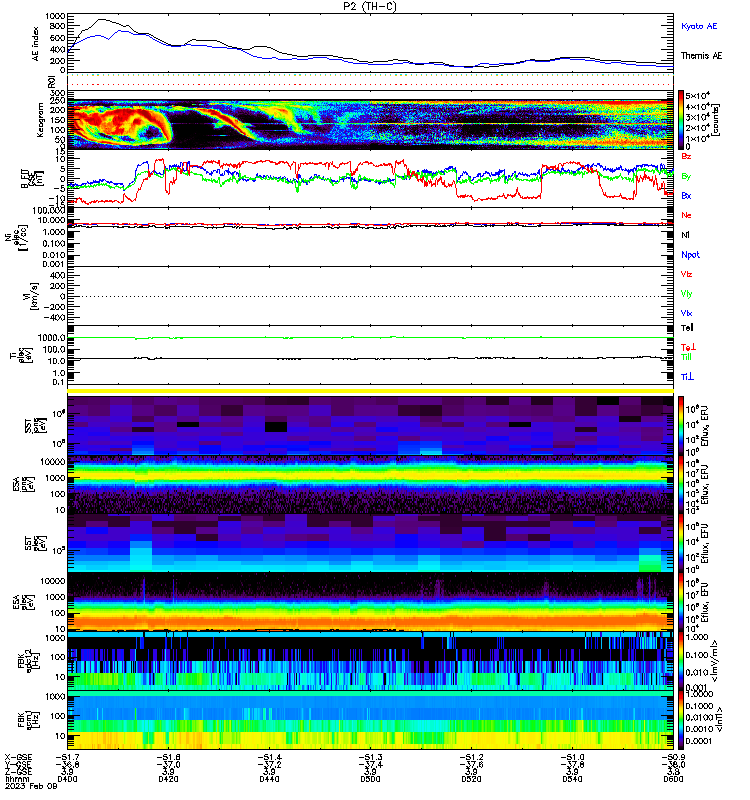Click the green By legend label
750x800 pixels.
(686, 176)
